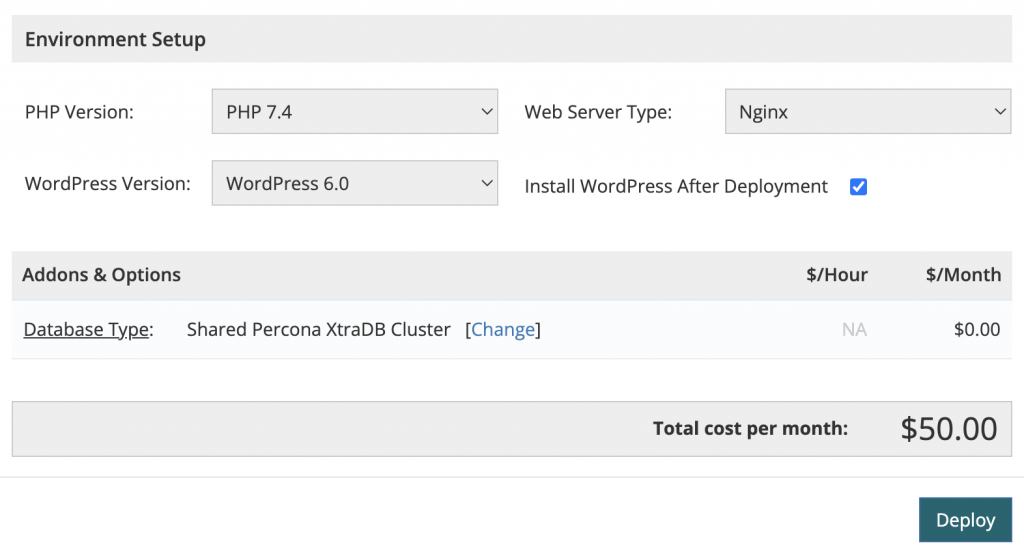Click the Shared Percona XtraDB Cluster text
1024x552 pixels.
click(319, 329)
